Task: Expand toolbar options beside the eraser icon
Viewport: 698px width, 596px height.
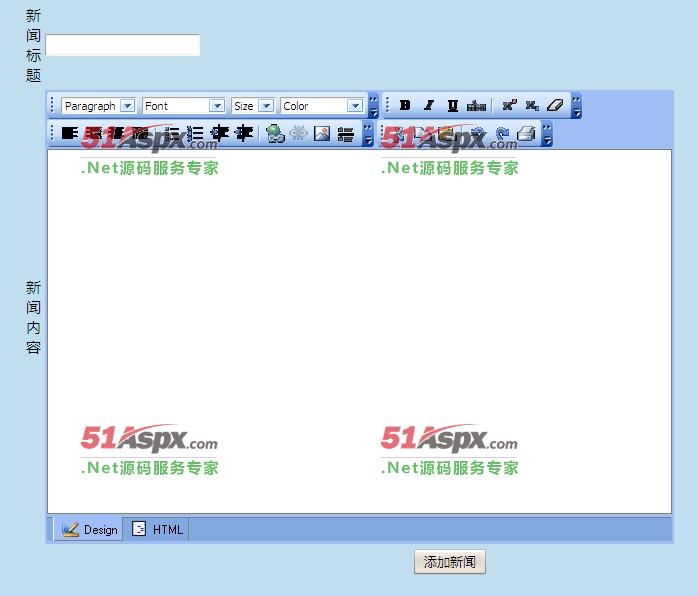Action: [x=576, y=106]
